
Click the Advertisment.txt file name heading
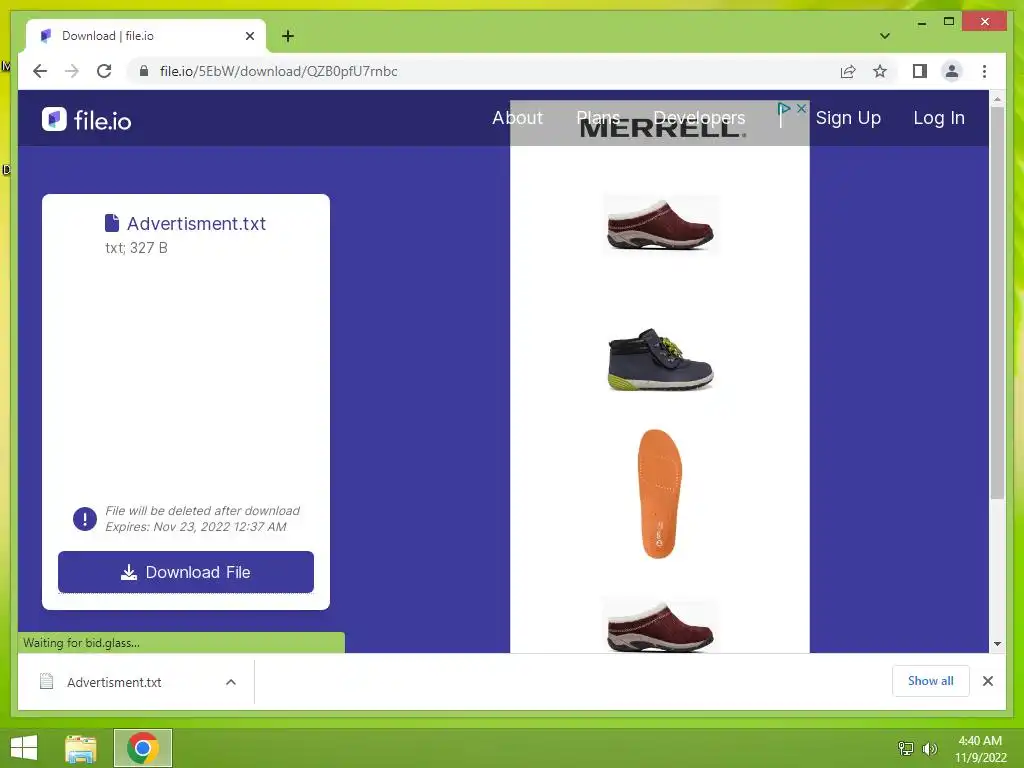(196, 223)
